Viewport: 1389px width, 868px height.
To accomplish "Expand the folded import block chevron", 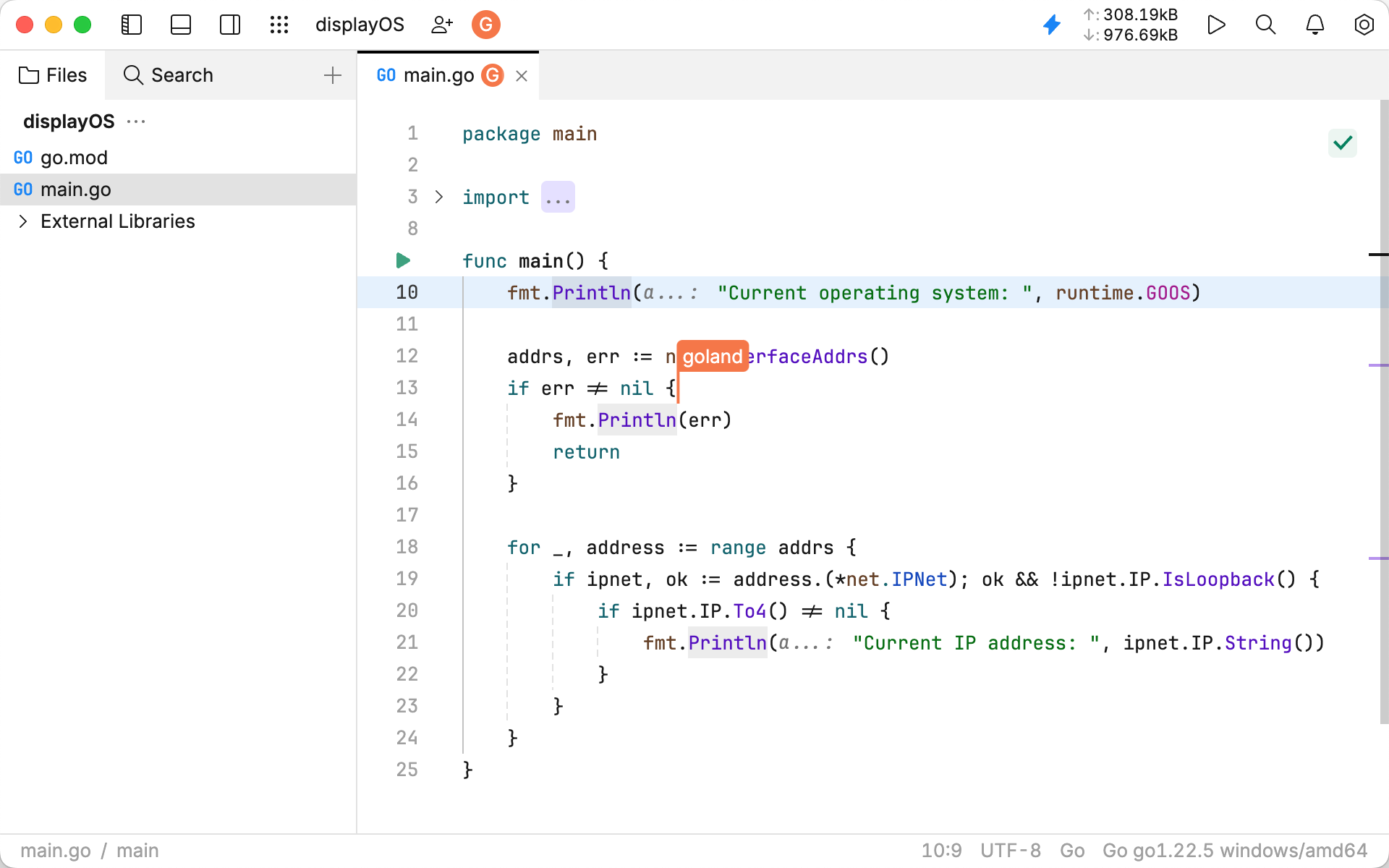I will tap(439, 197).
